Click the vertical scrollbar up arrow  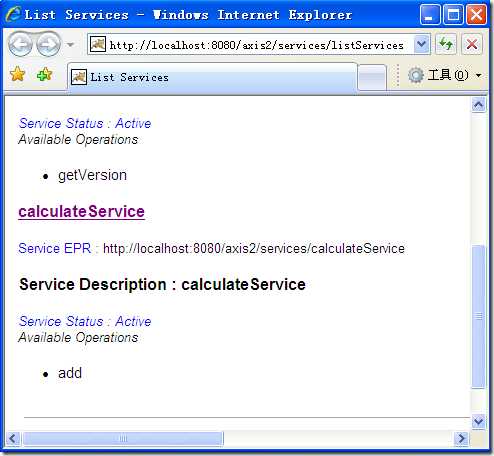point(478,105)
